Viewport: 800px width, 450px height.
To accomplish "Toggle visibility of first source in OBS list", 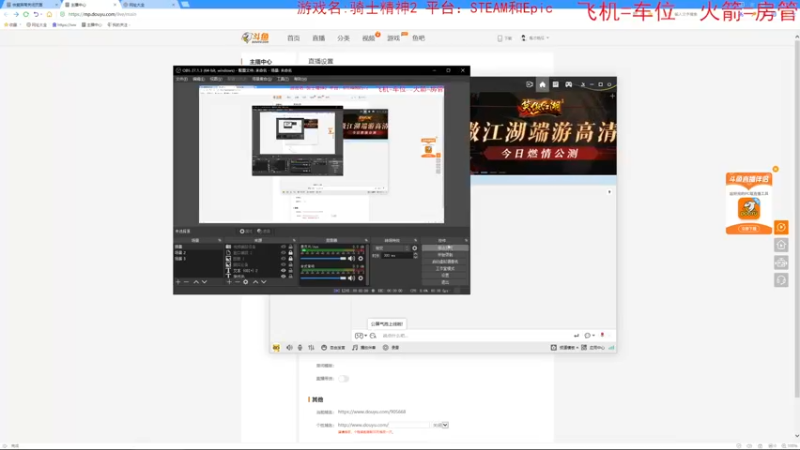I will [x=283, y=247].
